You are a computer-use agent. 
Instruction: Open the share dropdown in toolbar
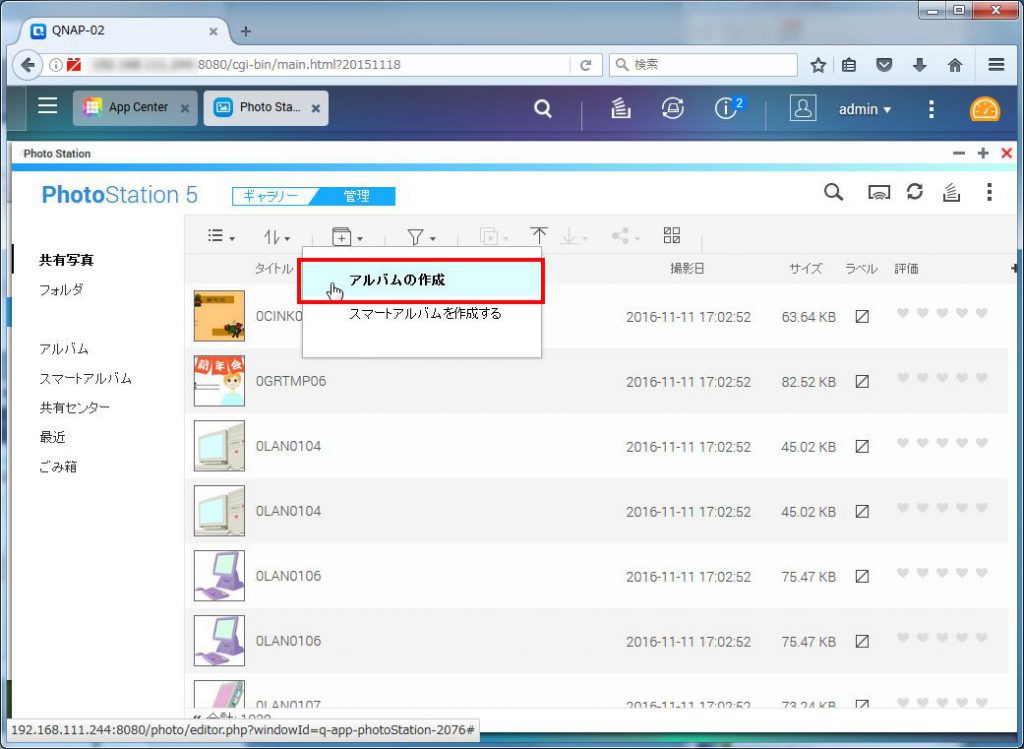[x=626, y=236]
